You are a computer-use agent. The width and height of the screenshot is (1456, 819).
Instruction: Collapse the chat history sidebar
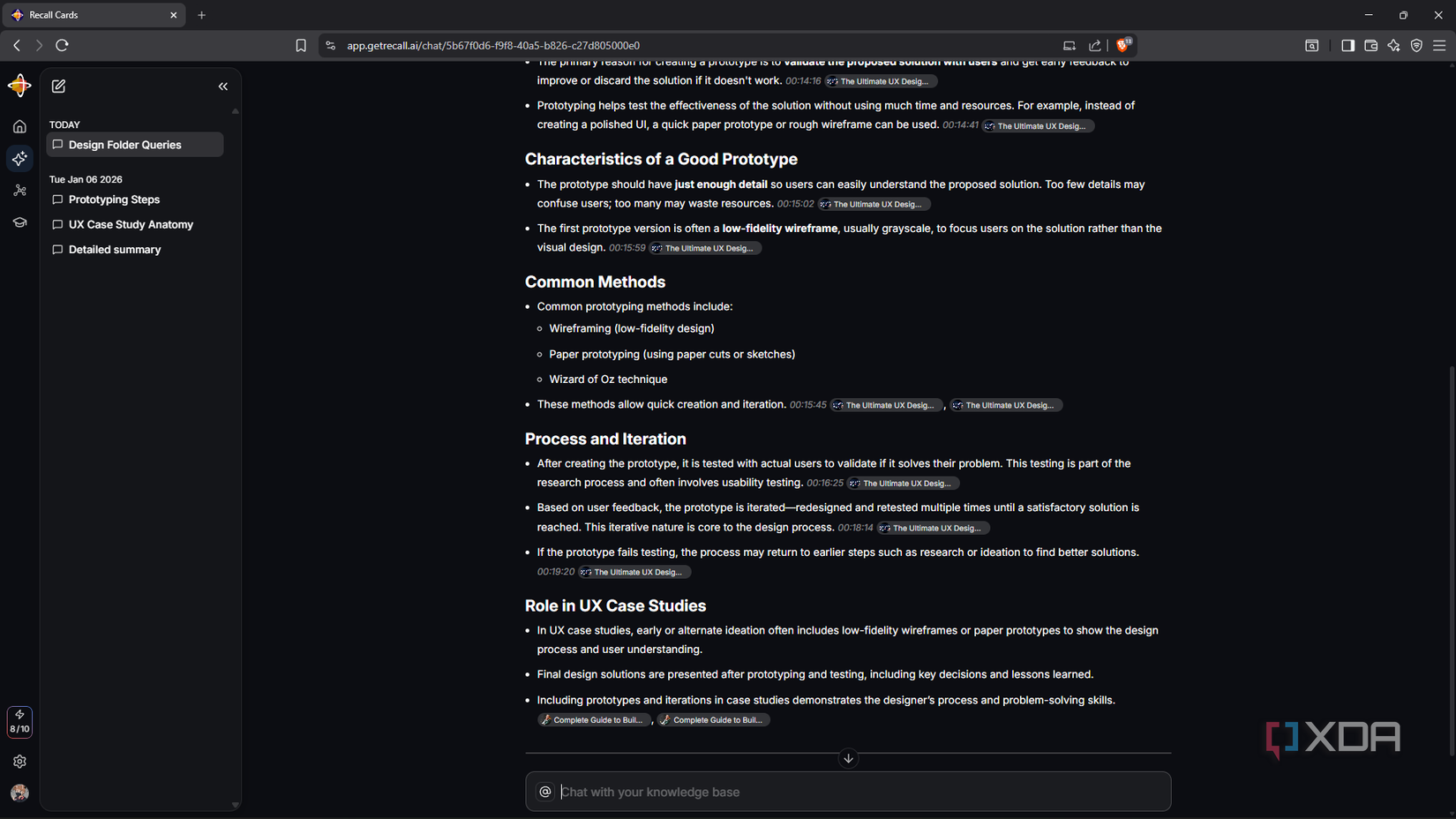click(222, 86)
